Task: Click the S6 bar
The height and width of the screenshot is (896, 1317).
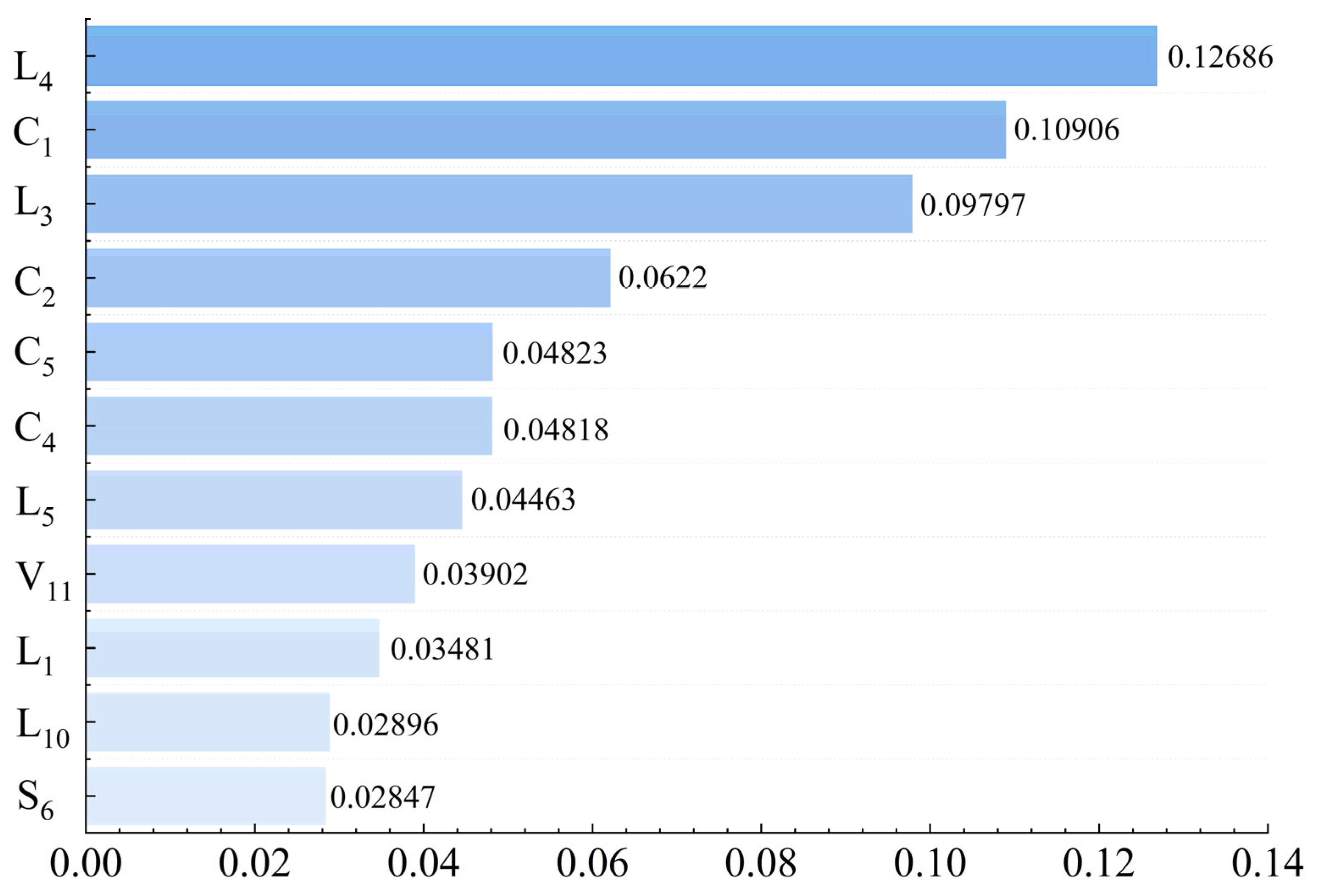Action: [x=206, y=796]
